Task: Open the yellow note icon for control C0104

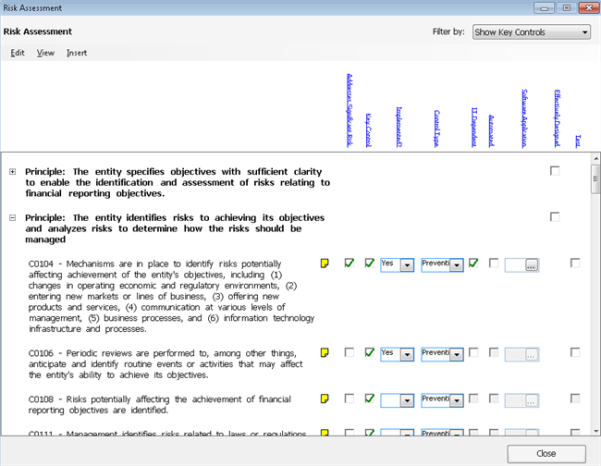Action: (x=324, y=264)
